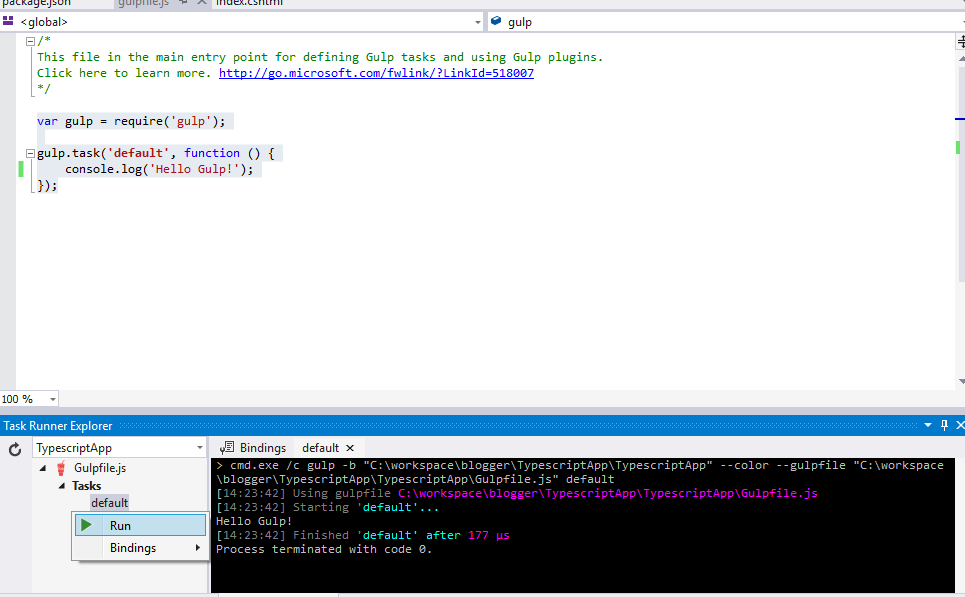The width and height of the screenshot is (965, 597).
Task: Close the default output tab
Action: click(x=350, y=448)
